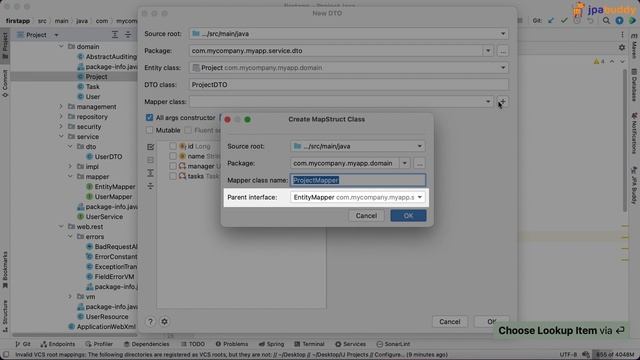Open the Spring tool window tab
This screenshot has height=360, width=640.
[271, 344]
